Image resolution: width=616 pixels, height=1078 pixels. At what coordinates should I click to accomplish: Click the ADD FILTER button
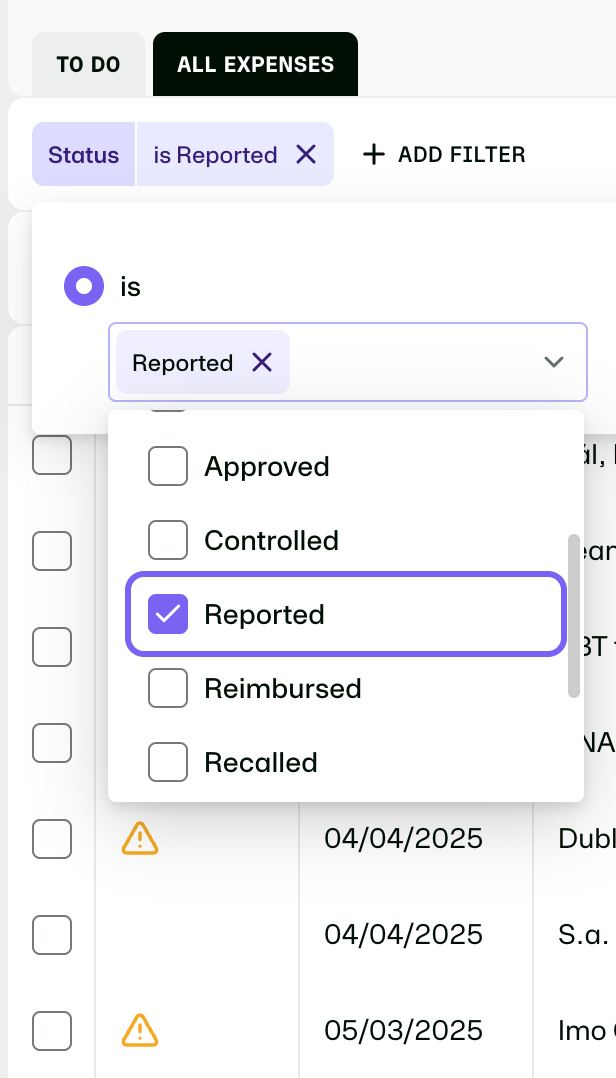click(x=444, y=155)
